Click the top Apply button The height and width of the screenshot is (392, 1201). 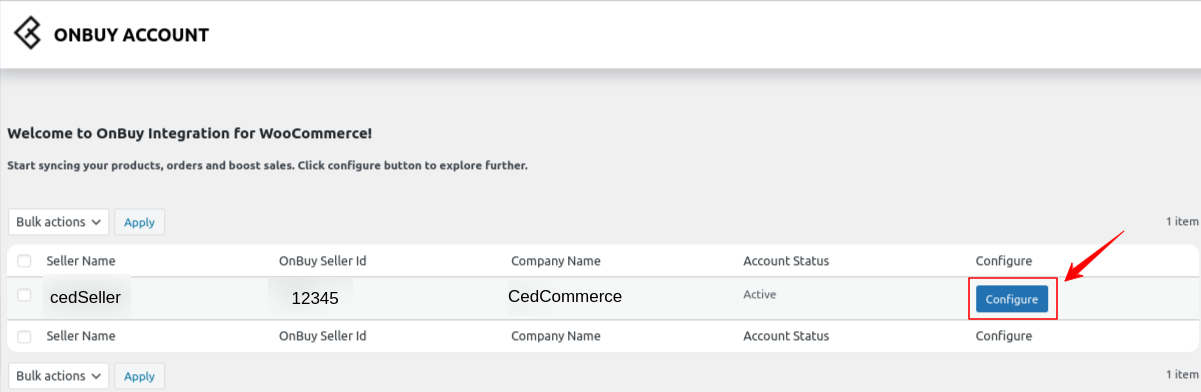[139, 222]
